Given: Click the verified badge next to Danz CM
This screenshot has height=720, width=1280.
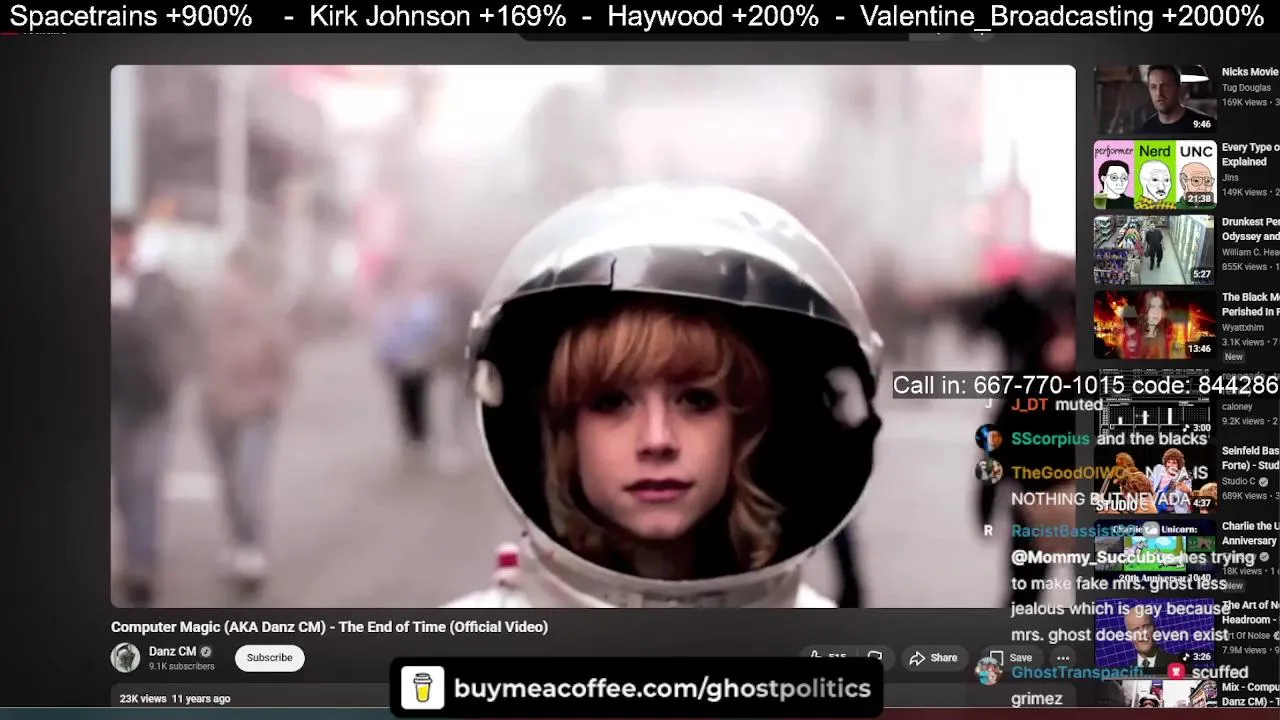Looking at the screenshot, I should click(x=206, y=652).
